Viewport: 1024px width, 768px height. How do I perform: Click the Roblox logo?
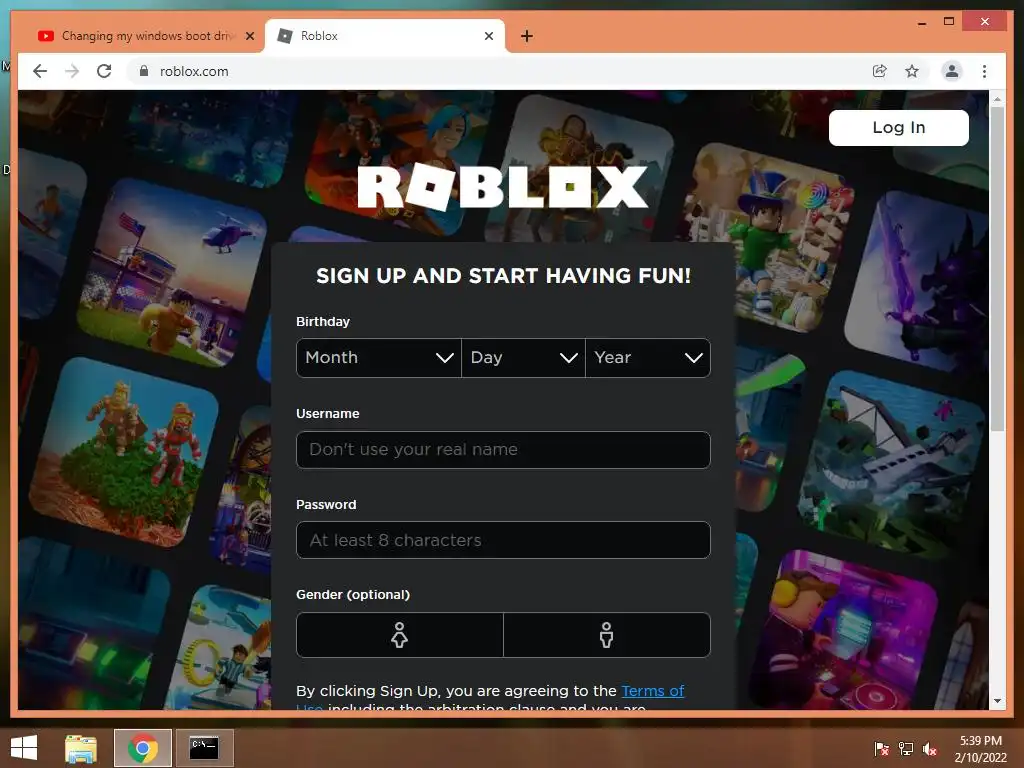coord(502,187)
